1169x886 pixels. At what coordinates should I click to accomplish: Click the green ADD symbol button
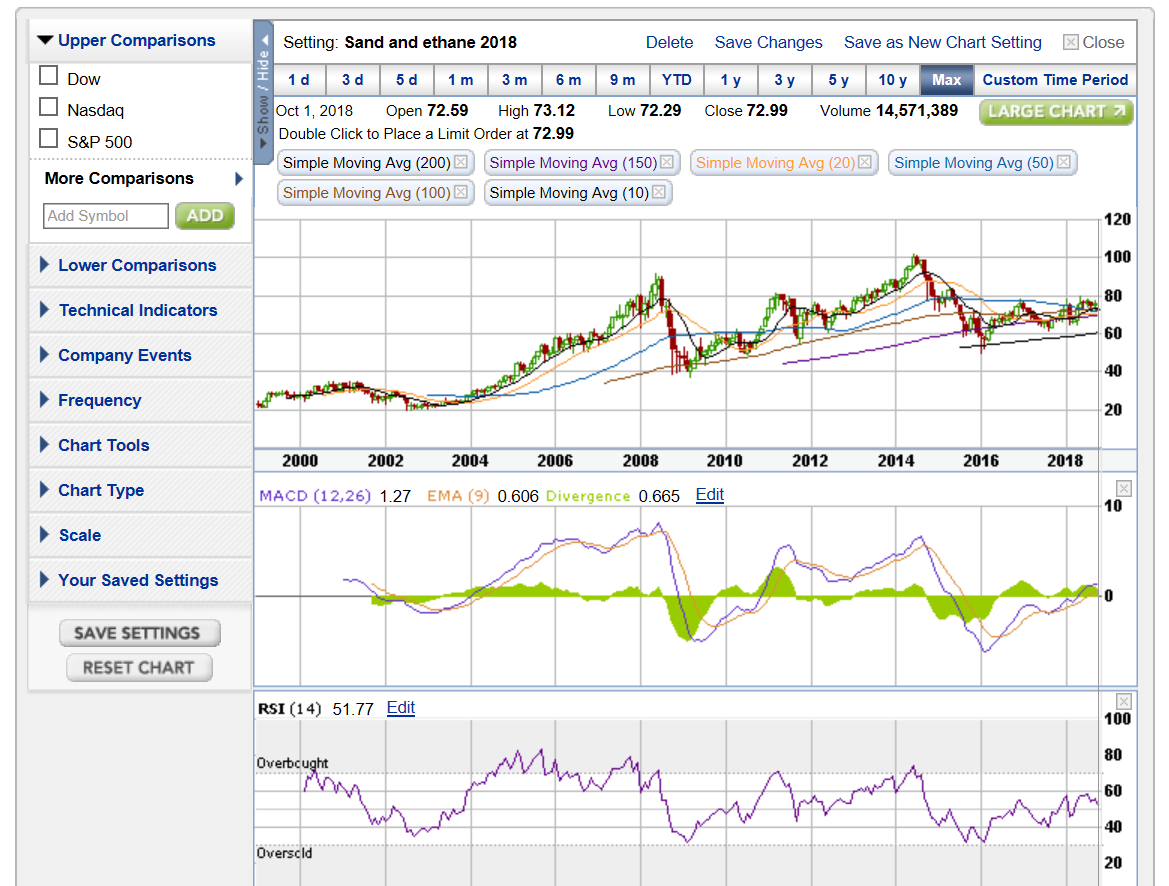(204, 215)
